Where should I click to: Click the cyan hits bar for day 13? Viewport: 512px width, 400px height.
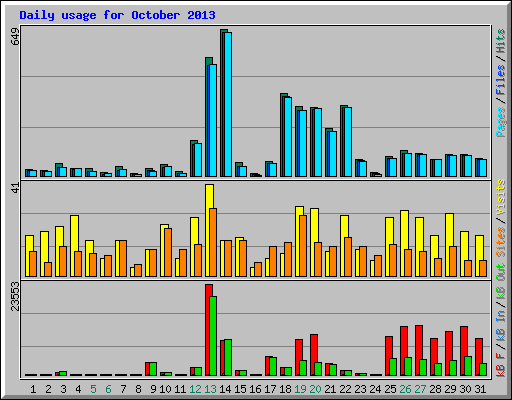point(212,120)
